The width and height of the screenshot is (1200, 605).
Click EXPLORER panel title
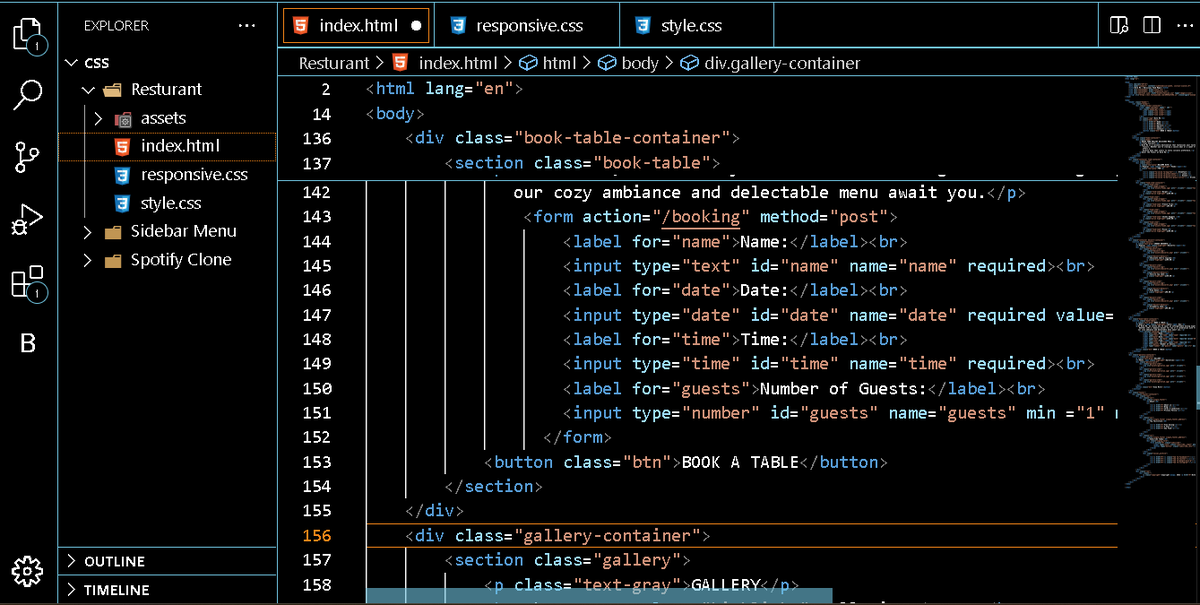click(116, 25)
